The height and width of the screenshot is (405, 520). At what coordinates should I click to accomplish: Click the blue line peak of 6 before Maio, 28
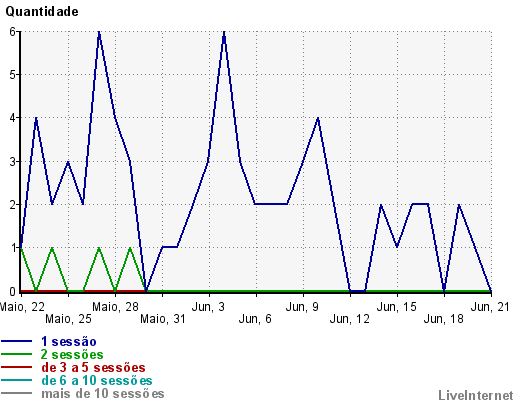[x=99, y=32]
